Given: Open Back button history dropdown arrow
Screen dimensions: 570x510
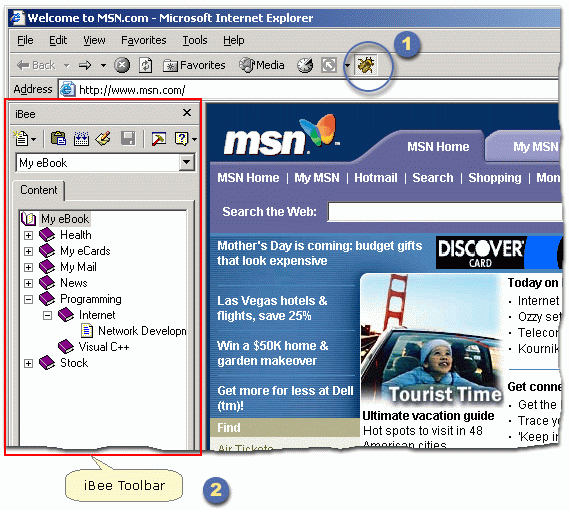Looking at the screenshot, I should 66,66.
